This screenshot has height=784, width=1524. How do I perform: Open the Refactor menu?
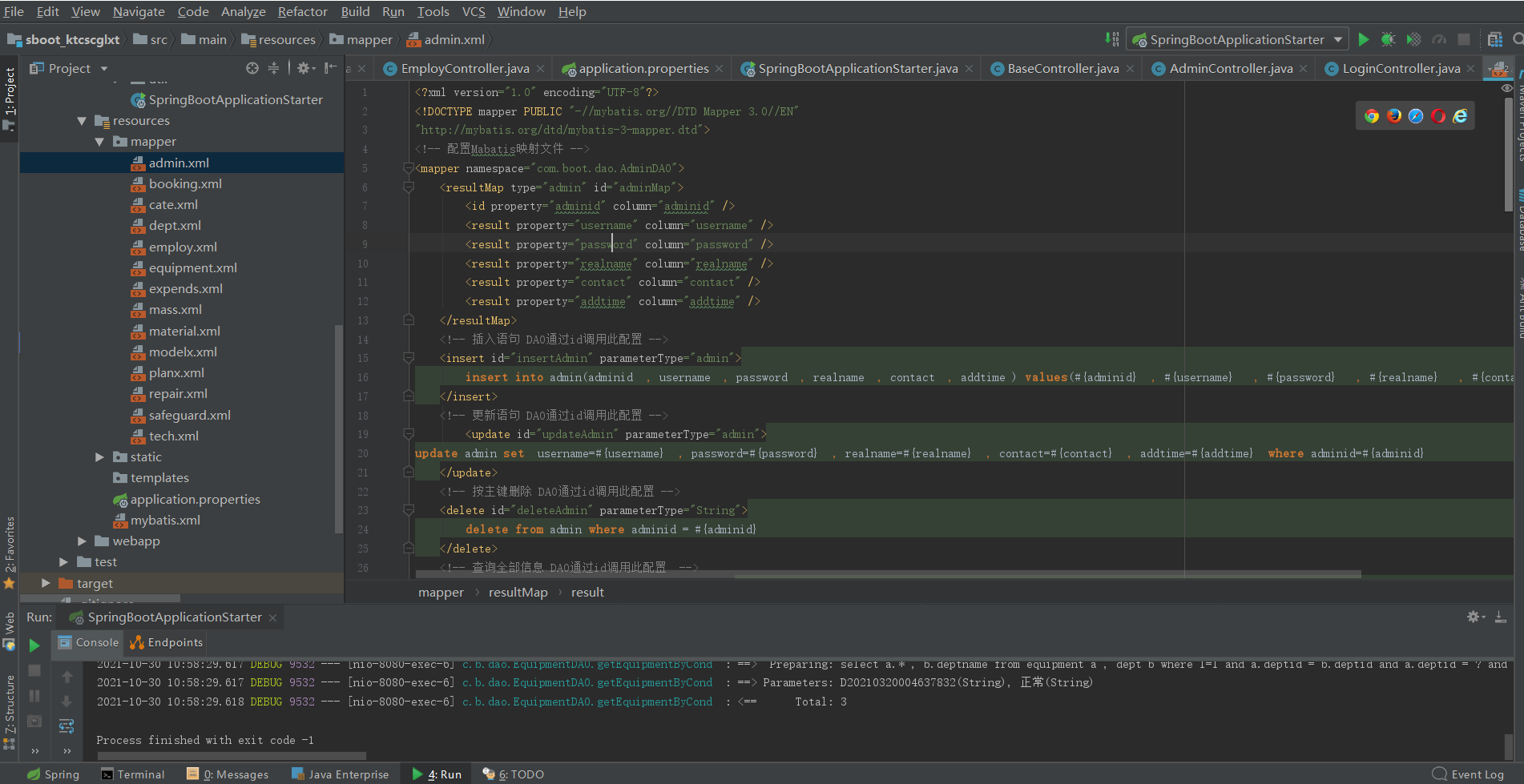coord(302,11)
